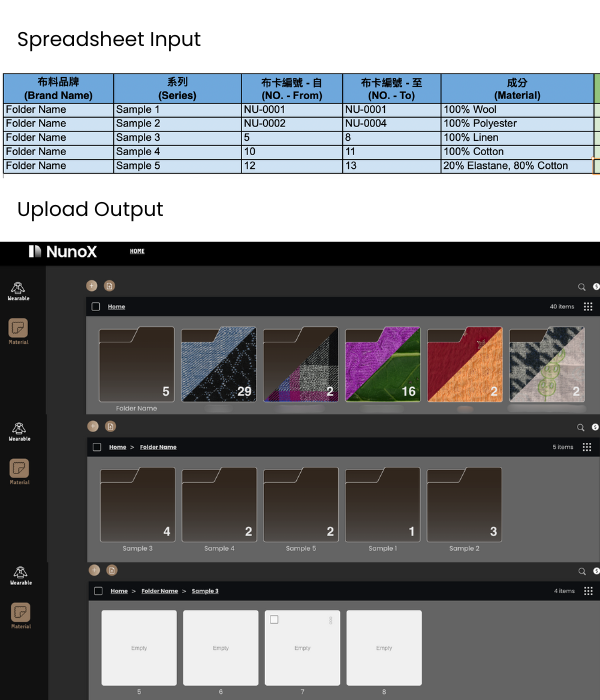Viewport: 600px width, 700px height.
Task: Open the purple and green fabric folder
Action: tap(383, 364)
